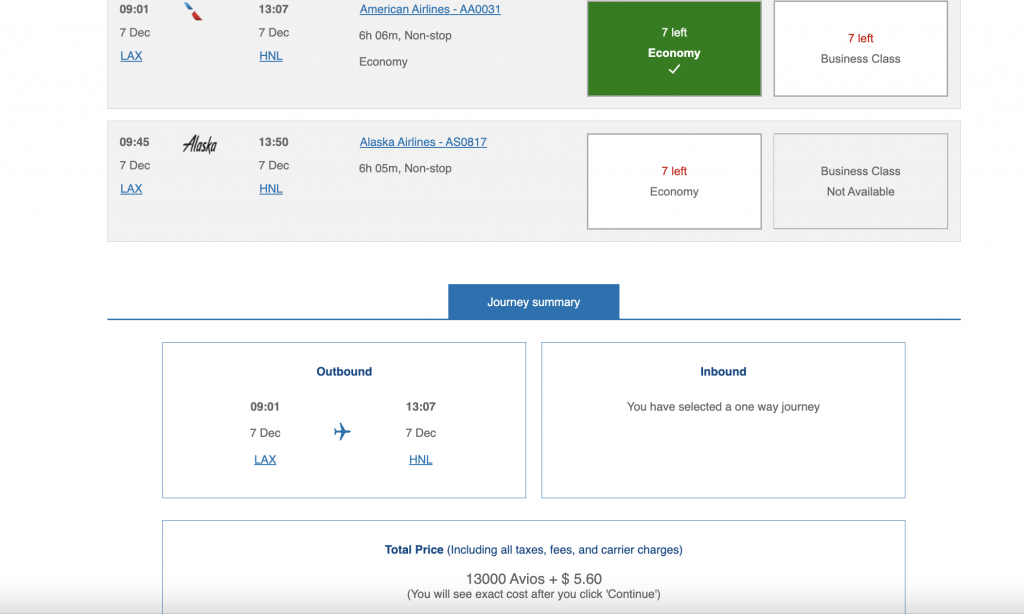Select Business Class on the American Airlines flight
The height and width of the screenshot is (614, 1024).
860,48
